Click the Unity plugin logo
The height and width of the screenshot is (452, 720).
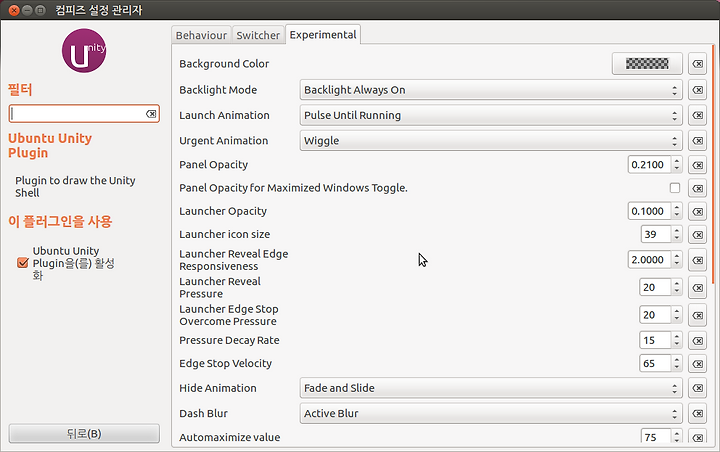click(x=84, y=51)
